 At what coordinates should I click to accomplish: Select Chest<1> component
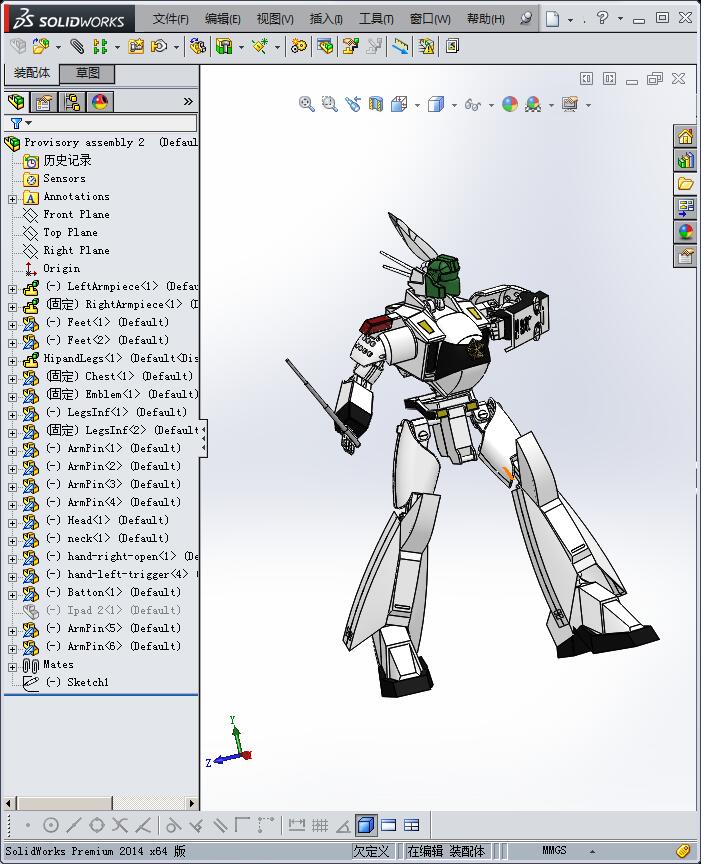(x=120, y=376)
